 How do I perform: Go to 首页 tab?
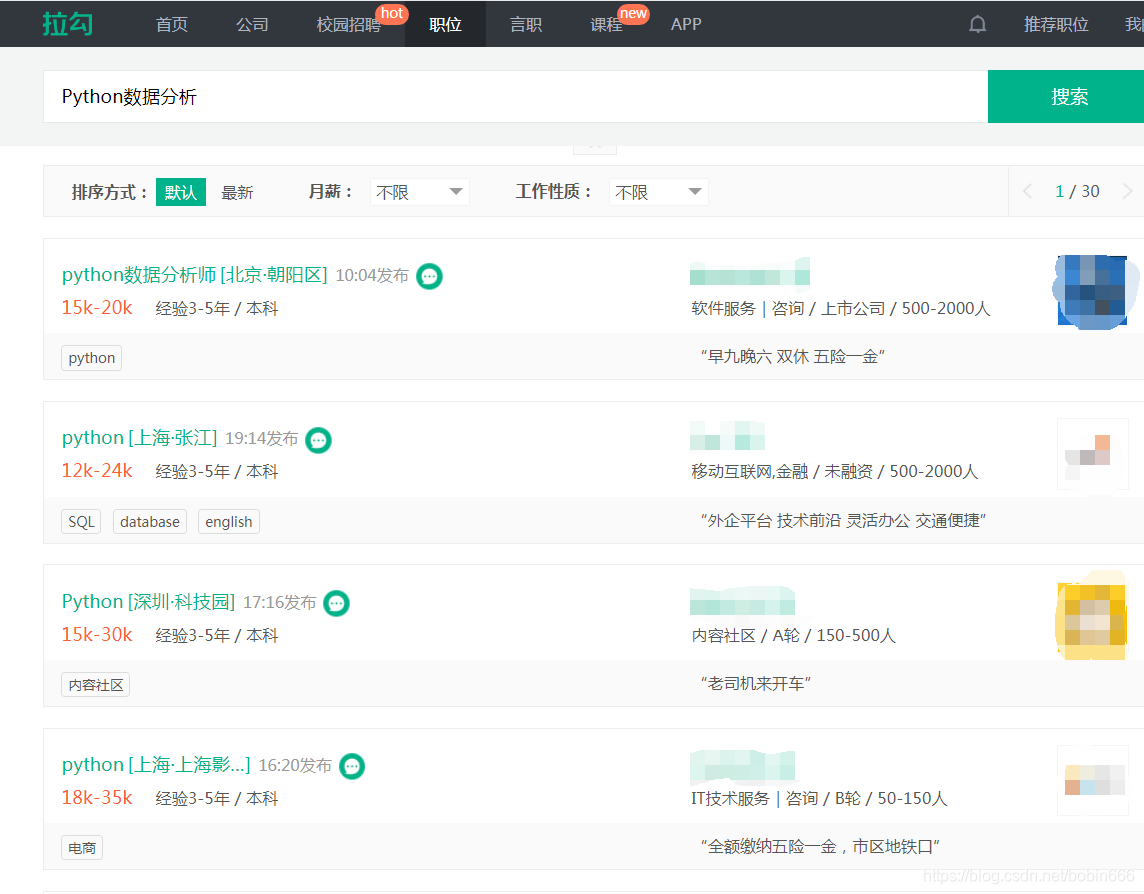(x=171, y=24)
